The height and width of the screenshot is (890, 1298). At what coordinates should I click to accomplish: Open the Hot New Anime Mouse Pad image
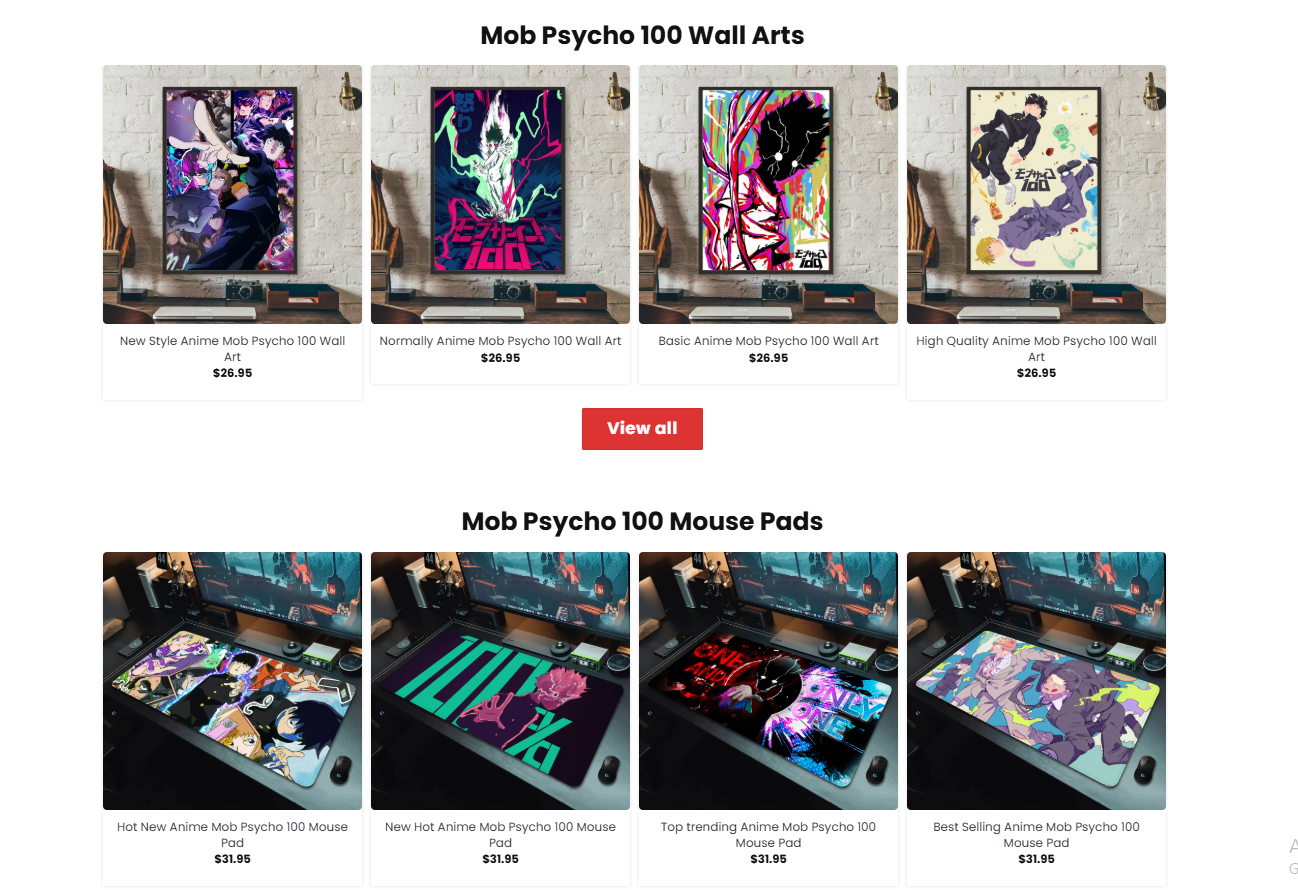click(232, 681)
